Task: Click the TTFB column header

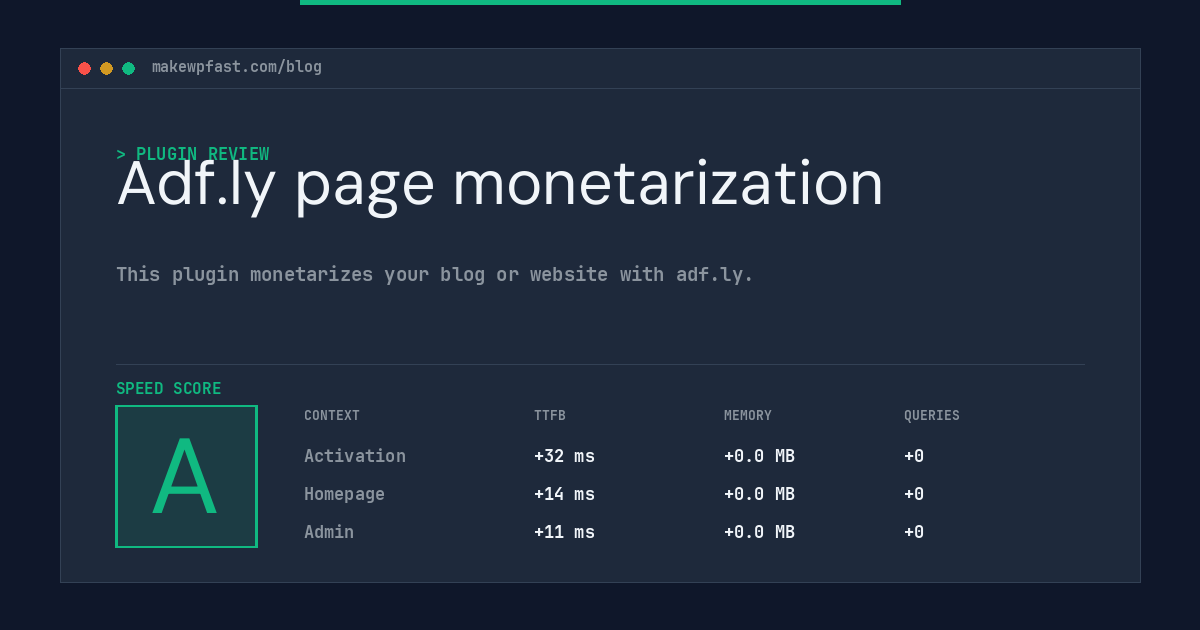Action: pos(550,416)
